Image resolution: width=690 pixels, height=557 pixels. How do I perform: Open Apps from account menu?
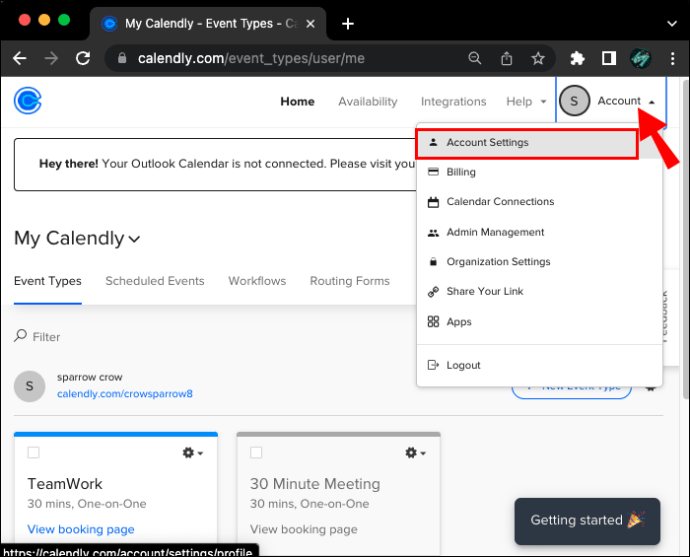coord(539,322)
